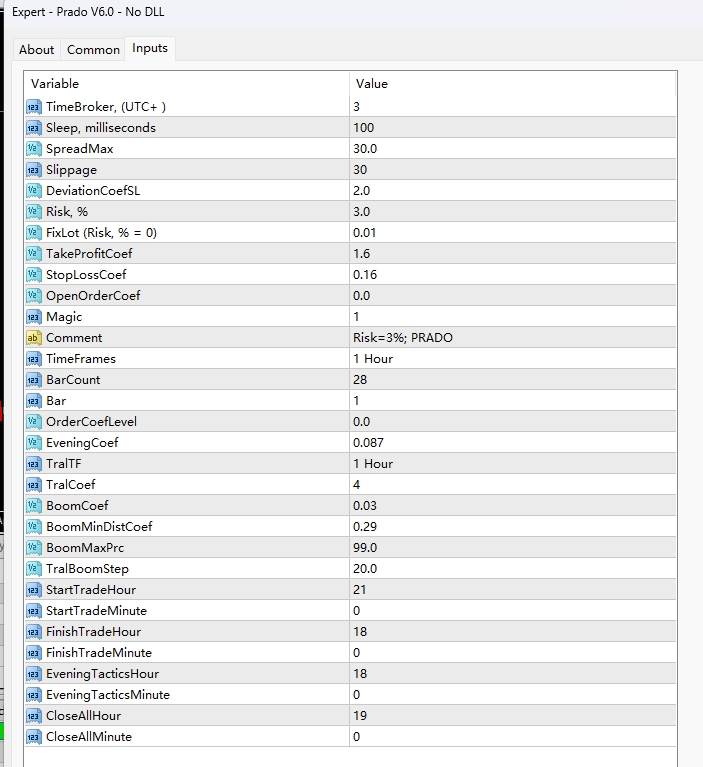Viewport: 703px width, 767px height.
Task: Open the TimeFrames value 1 Hour dropdown
Action: 512,359
